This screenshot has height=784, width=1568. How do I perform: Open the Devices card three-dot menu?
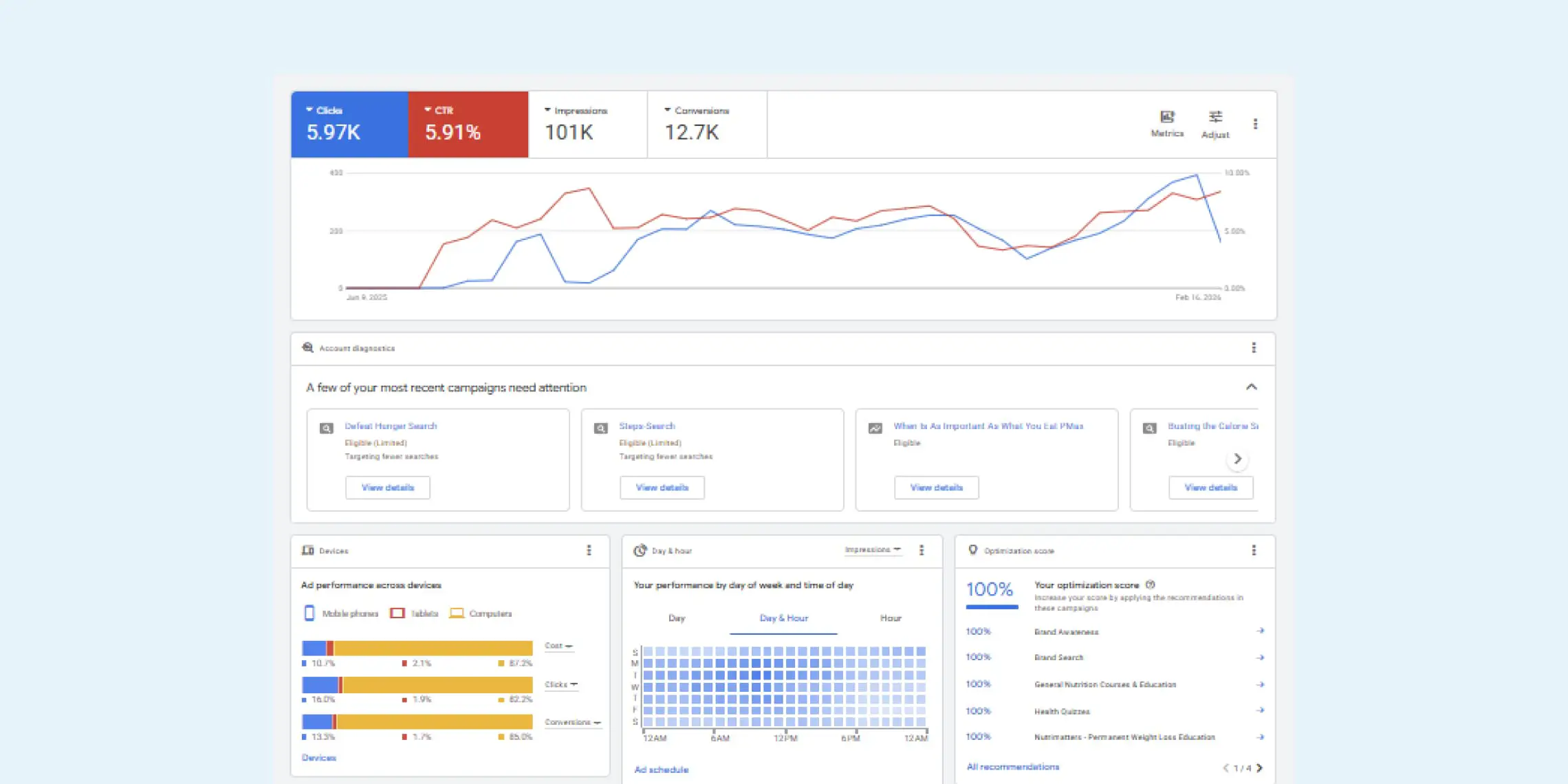(x=589, y=550)
